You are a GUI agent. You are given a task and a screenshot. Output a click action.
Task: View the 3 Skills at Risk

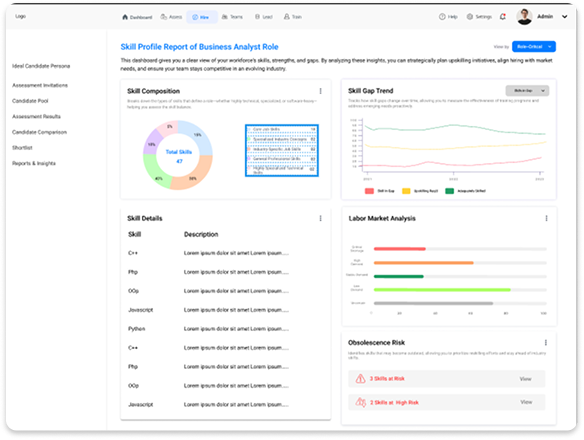pyautogui.click(x=526, y=379)
